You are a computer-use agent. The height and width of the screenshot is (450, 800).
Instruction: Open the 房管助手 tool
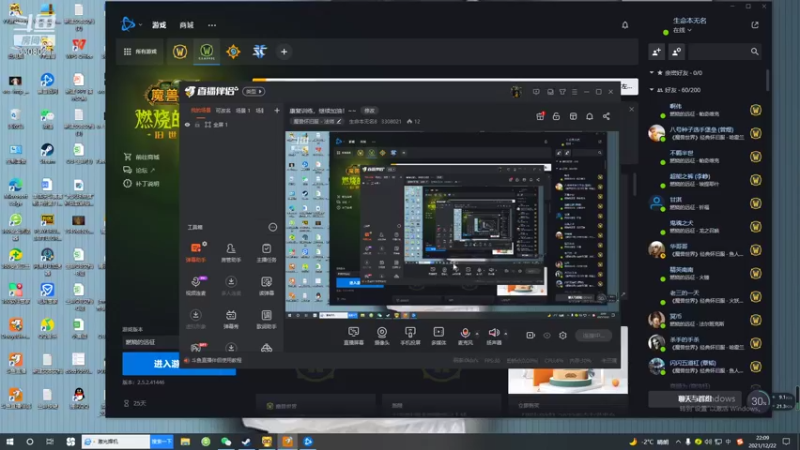[231, 252]
